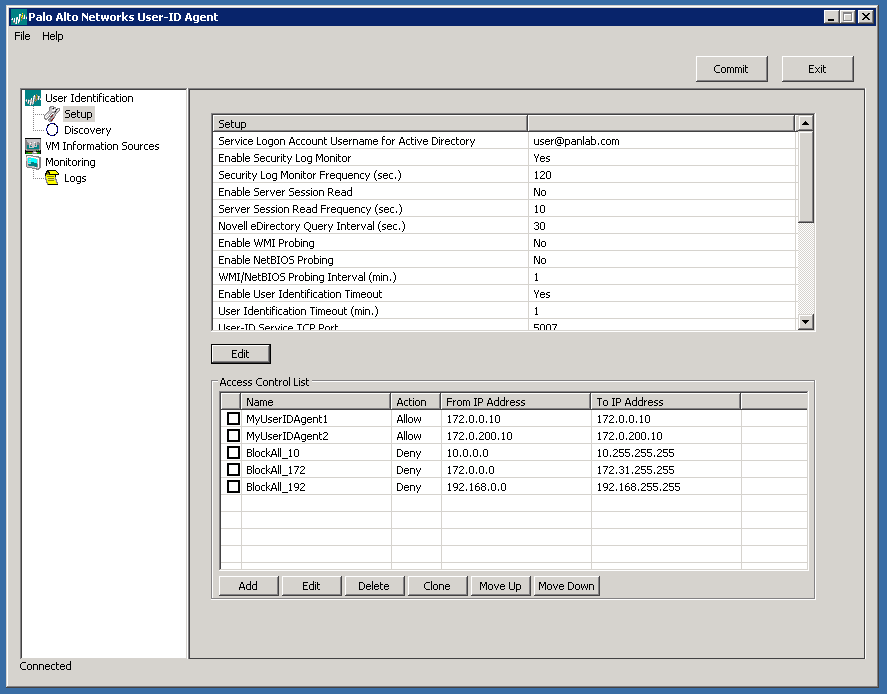Click the Setup list scrollbar thumb
The width and height of the screenshot is (887, 694).
[x=806, y=176]
